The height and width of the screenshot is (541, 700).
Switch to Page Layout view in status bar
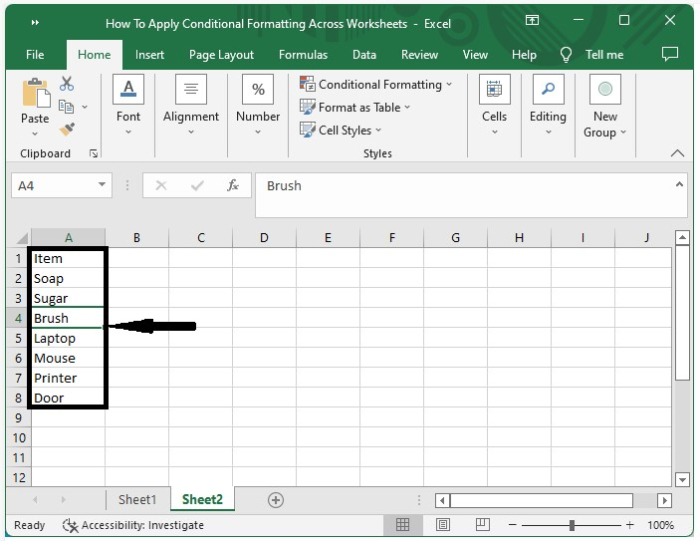[x=443, y=525]
